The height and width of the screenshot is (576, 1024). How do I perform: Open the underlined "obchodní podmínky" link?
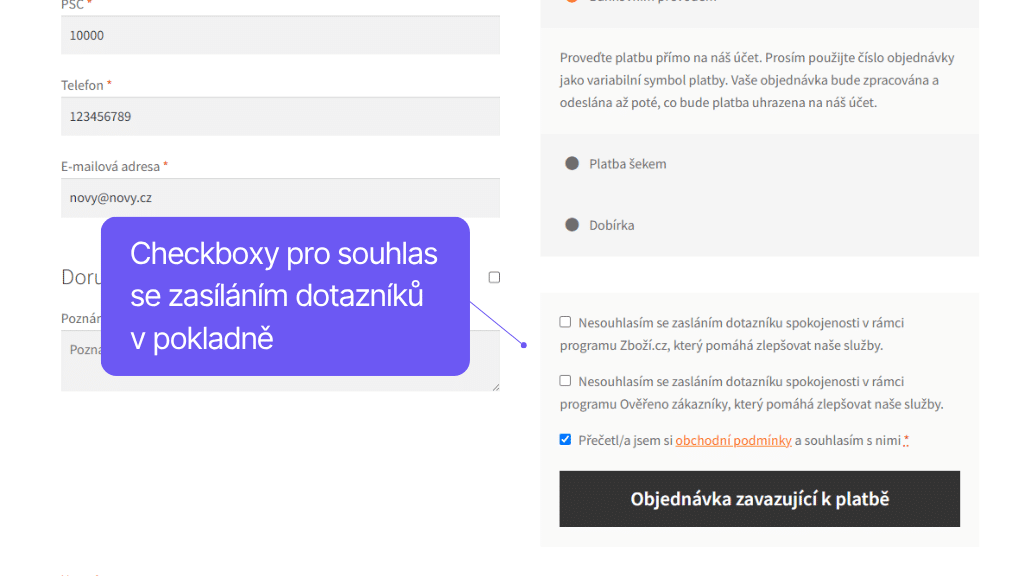coord(733,439)
